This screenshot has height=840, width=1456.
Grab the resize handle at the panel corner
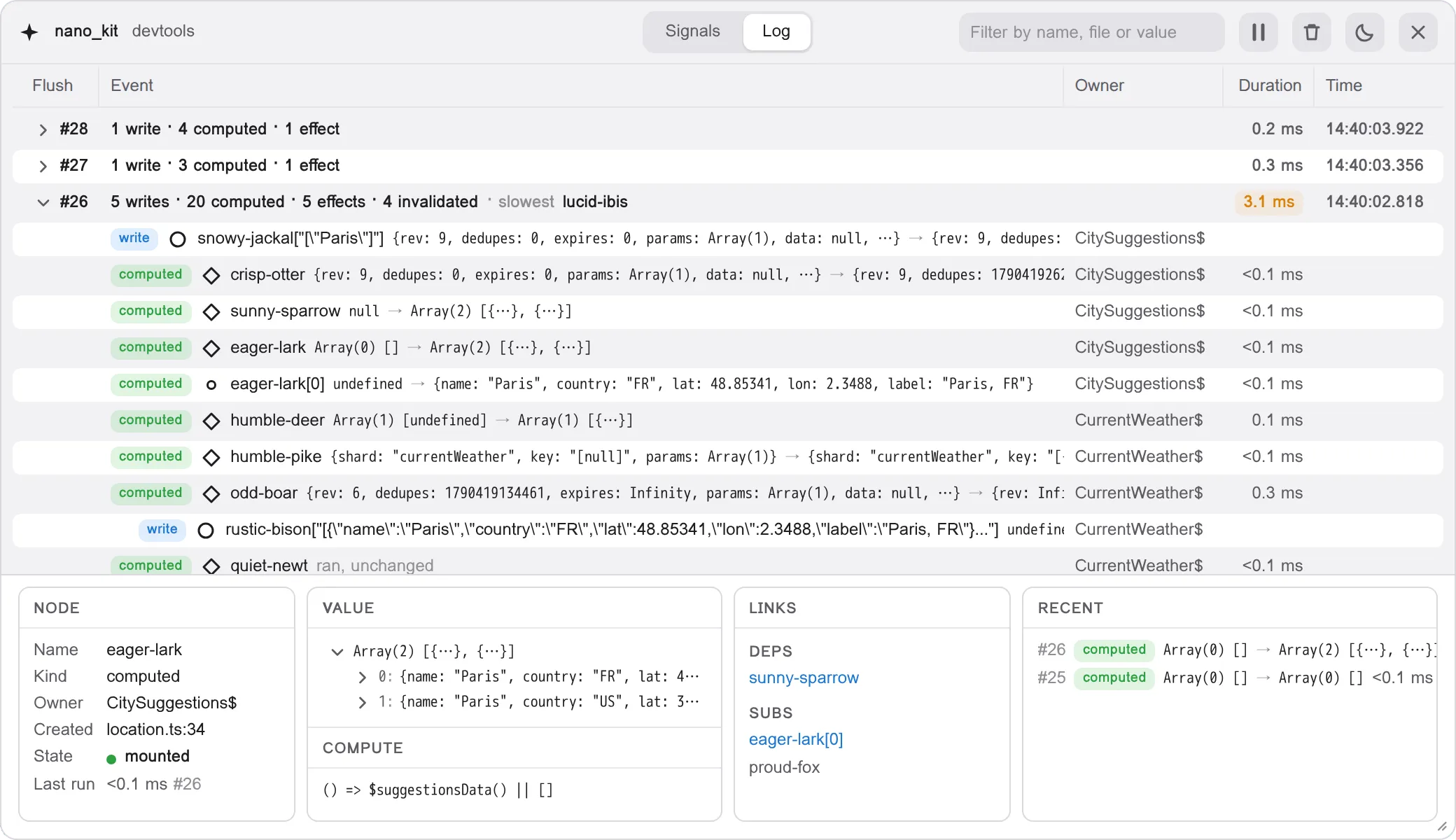pos(1442,827)
